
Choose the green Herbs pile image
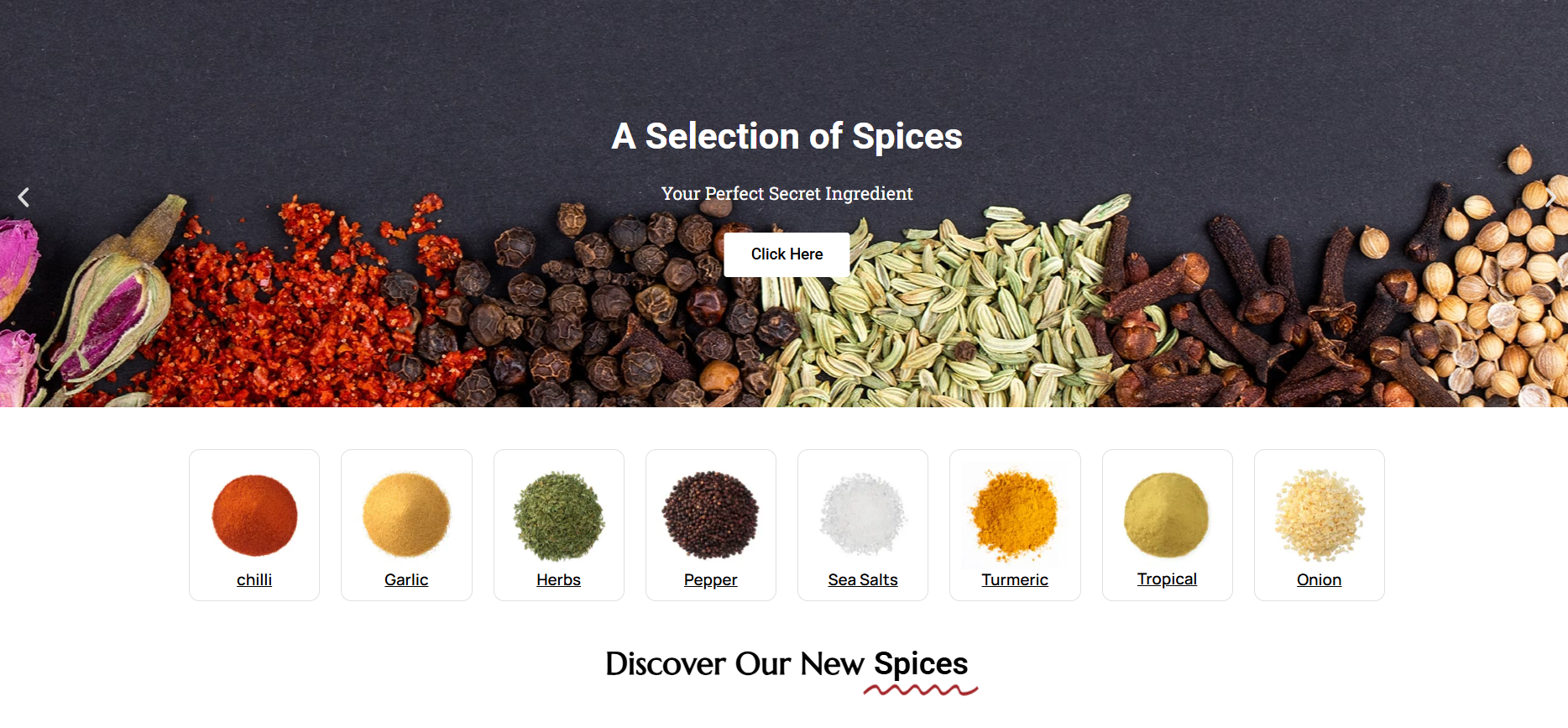(559, 516)
